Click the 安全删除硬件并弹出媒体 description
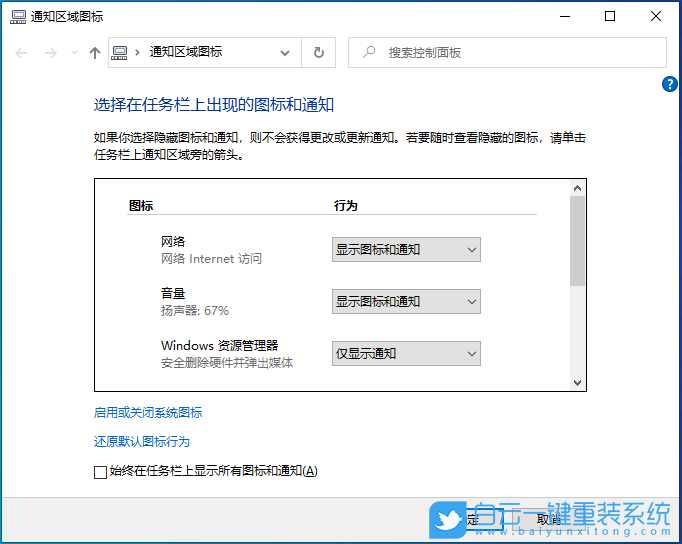The height and width of the screenshot is (544, 682). pos(227,363)
